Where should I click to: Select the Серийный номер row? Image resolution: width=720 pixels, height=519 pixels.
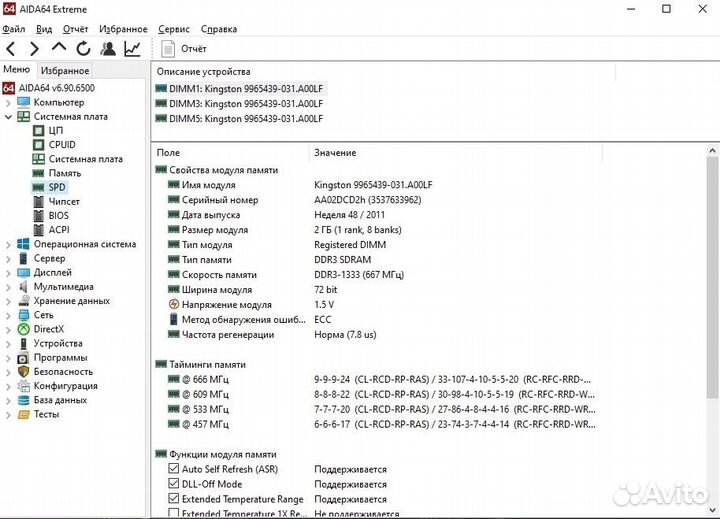(295, 200)
